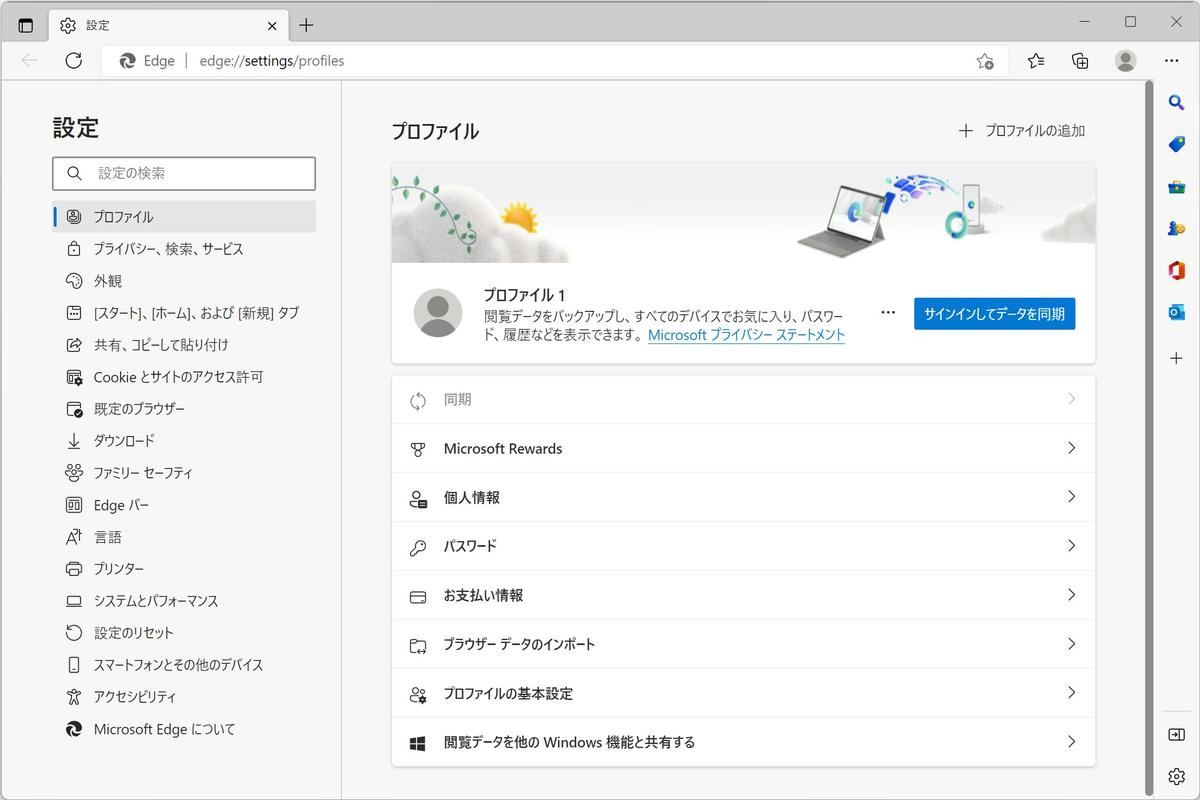Viewport: 1200px width, 800px height.
Task: Expand the Microsoft Rewards row
Action: tap(743, 449)
